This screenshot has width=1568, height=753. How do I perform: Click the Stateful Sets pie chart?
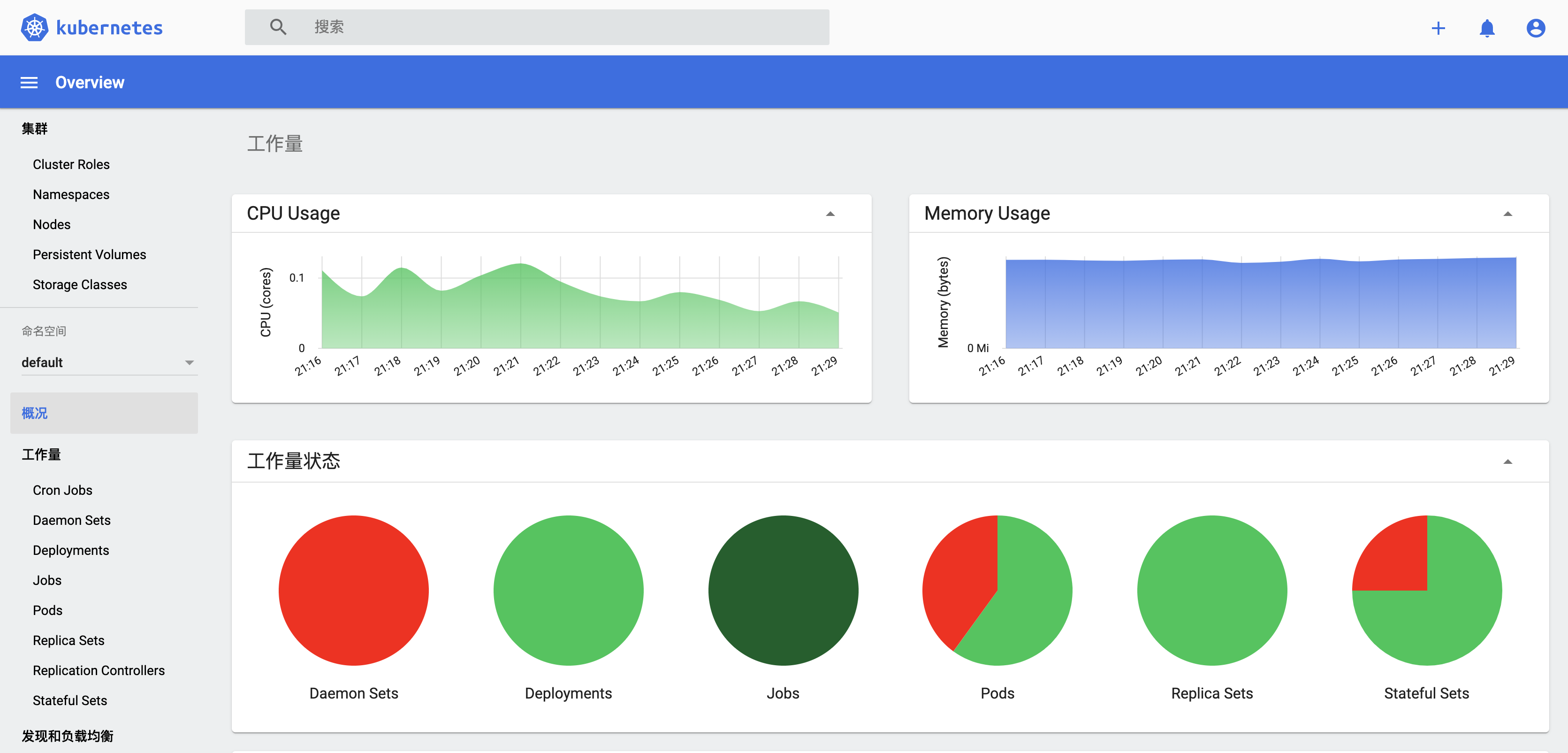coord(1427,591)
